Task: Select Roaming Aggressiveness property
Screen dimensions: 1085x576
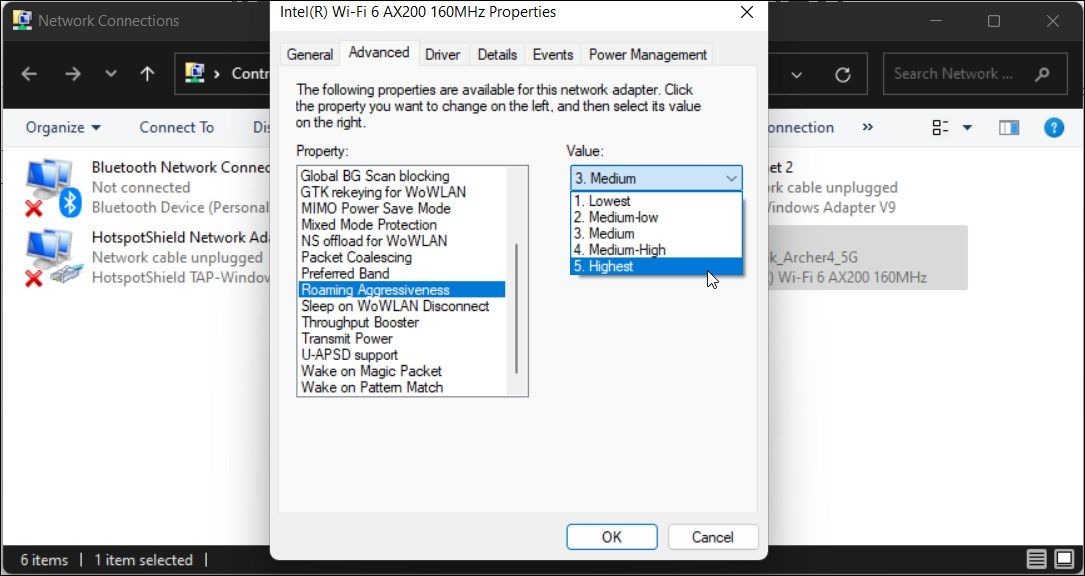Action: click(x=402, y=290)
